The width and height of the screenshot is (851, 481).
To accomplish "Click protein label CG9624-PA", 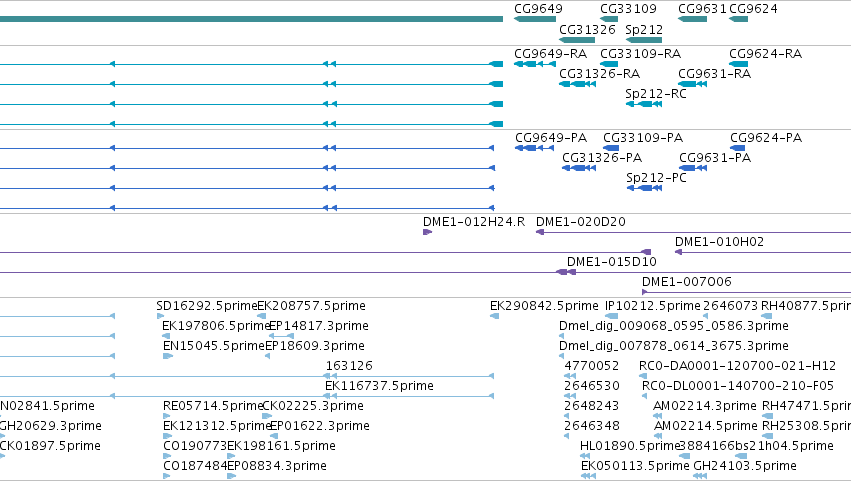I will click(x=766, y=138).
